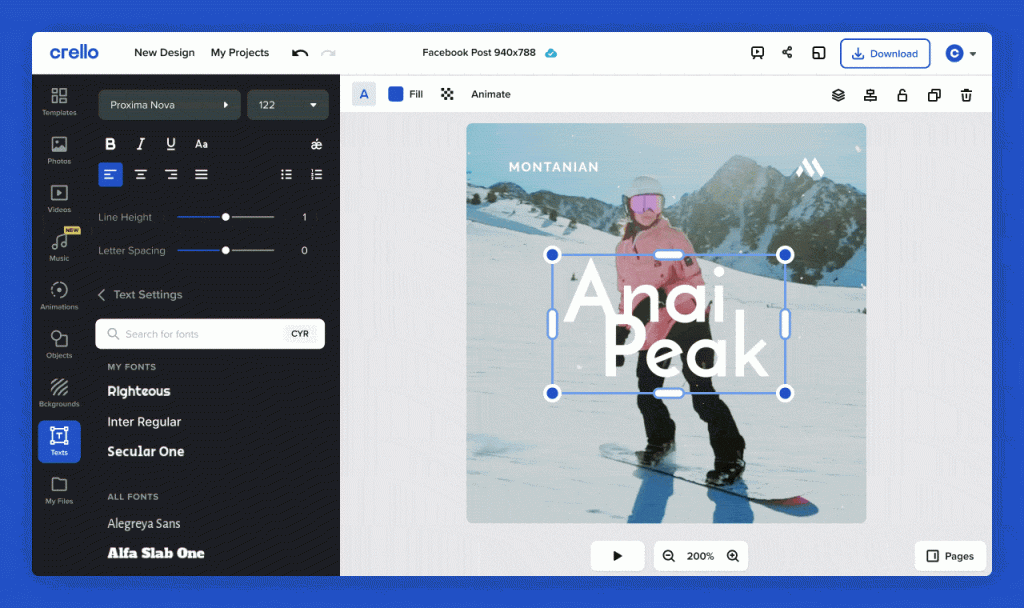Click the transparency checkerboard icon
Screen dimensions: 1024x608
(447, 94)
